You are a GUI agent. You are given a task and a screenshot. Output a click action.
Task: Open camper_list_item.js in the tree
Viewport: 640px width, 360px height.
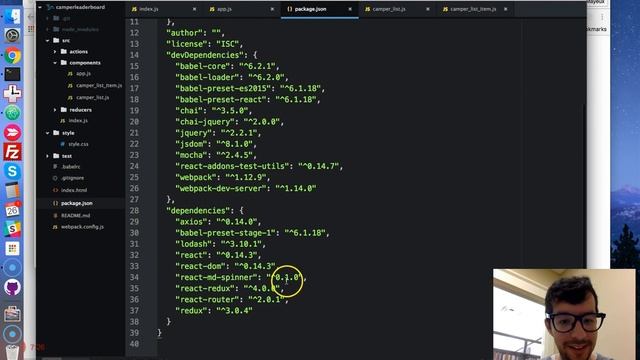[x=99, y=86]
